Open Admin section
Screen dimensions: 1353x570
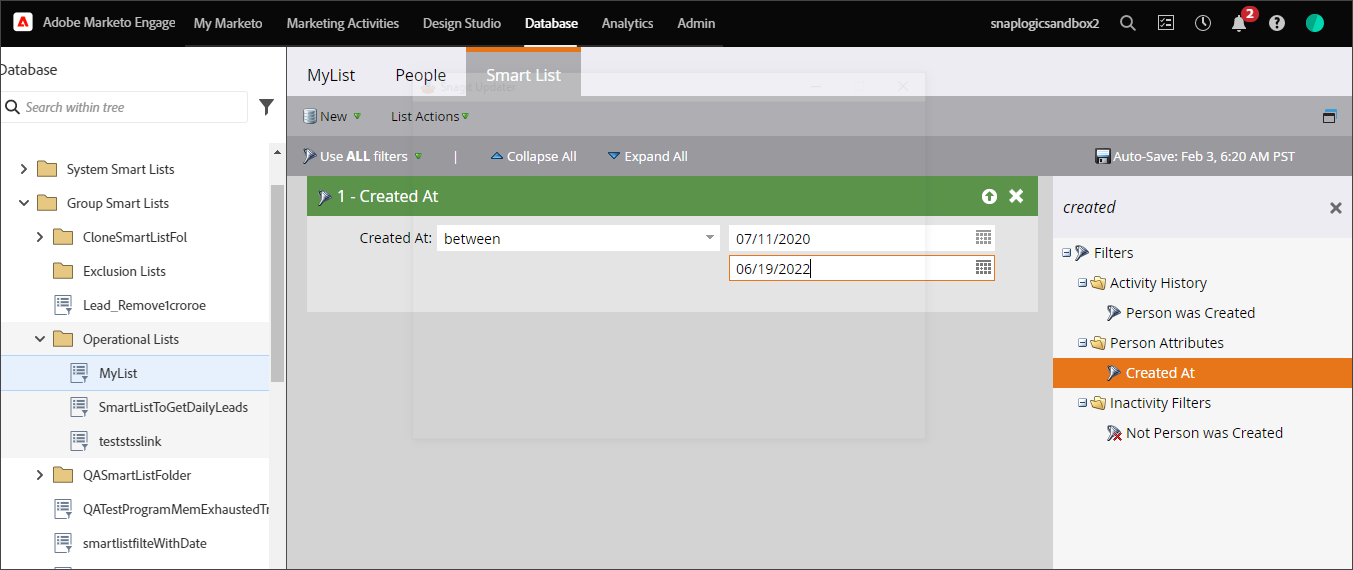coord(696,23)
